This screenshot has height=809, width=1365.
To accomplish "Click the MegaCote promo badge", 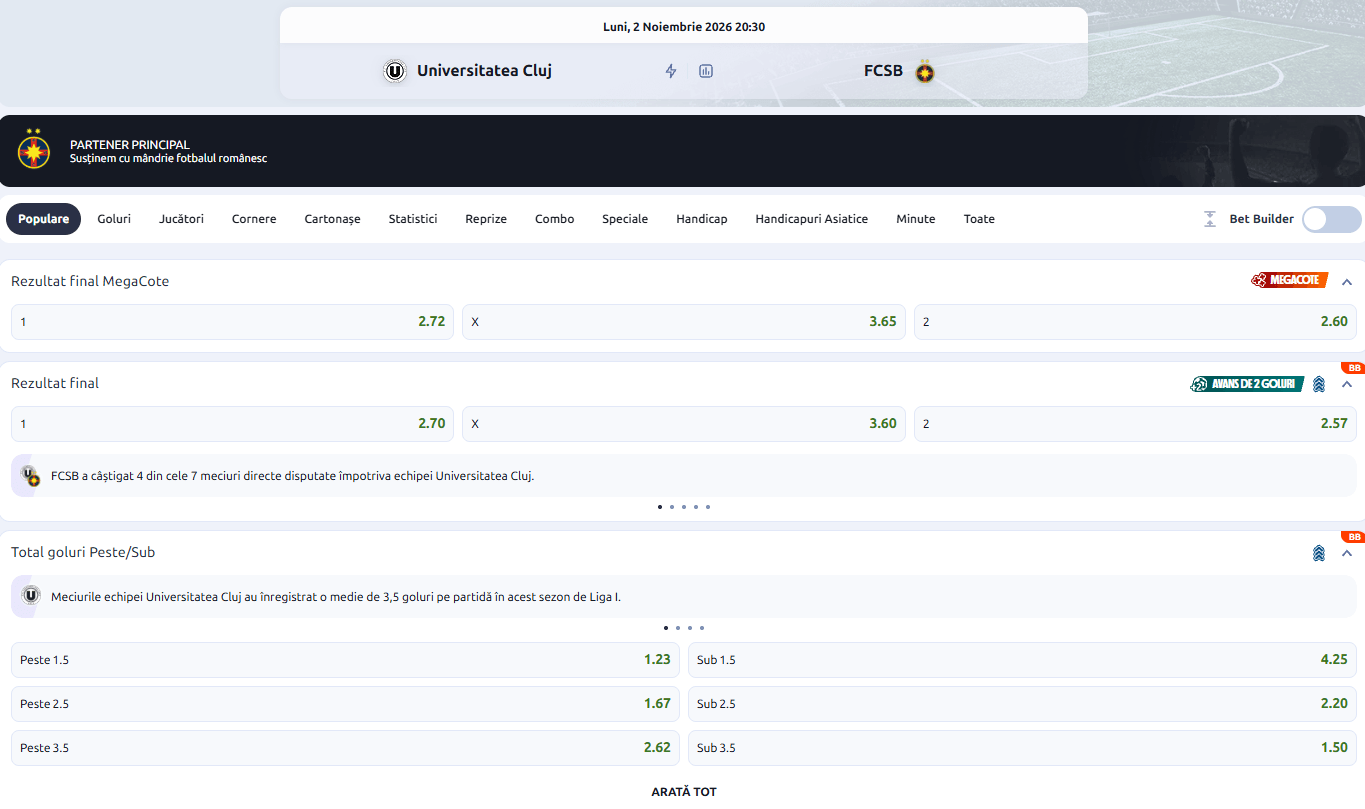I will tap(1289, 281).
